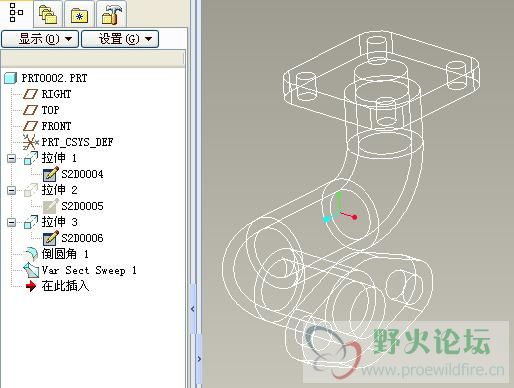Select PRT0002.PRT root part icon
The width and height of the screenshot is (514, 388).
click(11, 78)
